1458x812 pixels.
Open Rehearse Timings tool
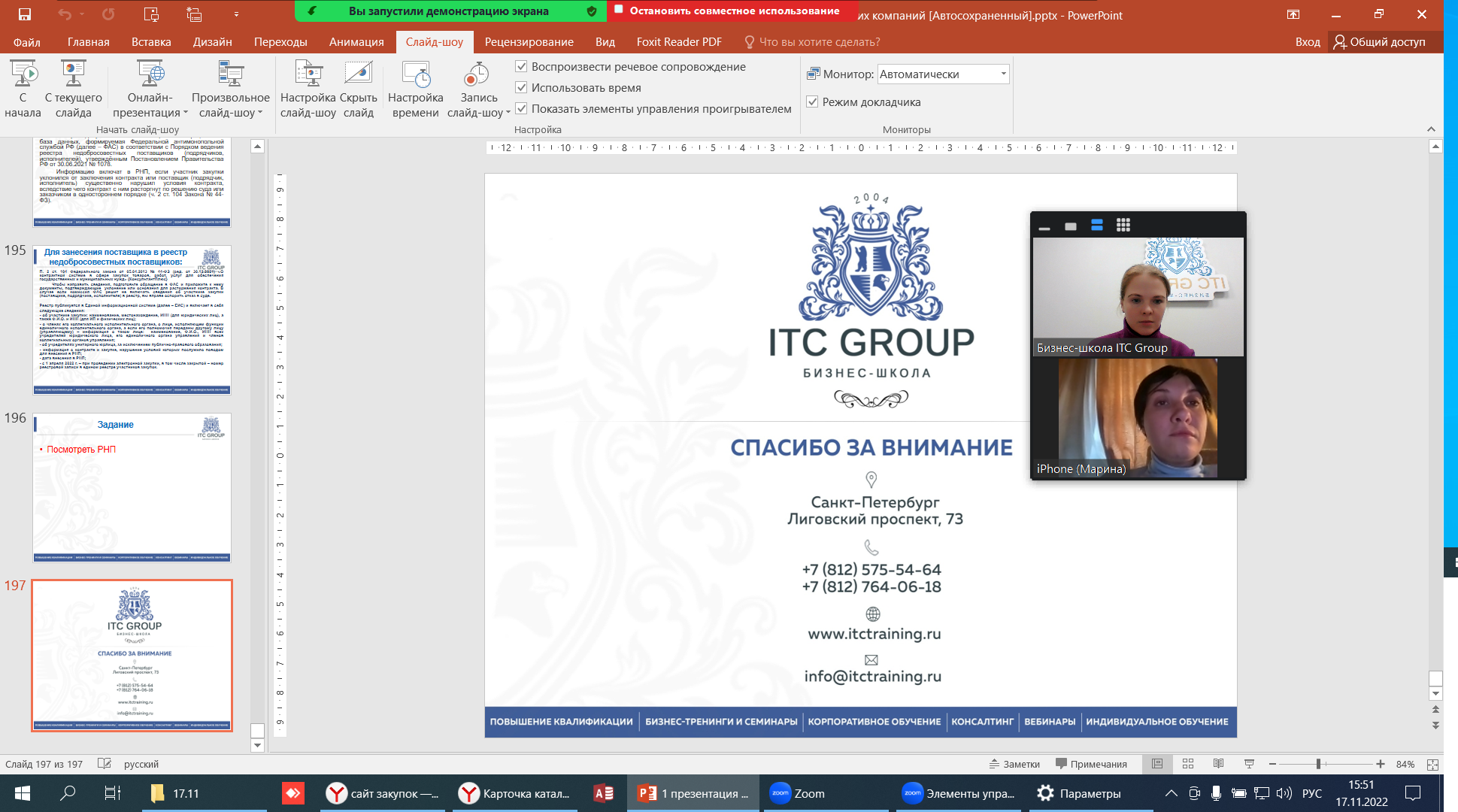[416, 89]
